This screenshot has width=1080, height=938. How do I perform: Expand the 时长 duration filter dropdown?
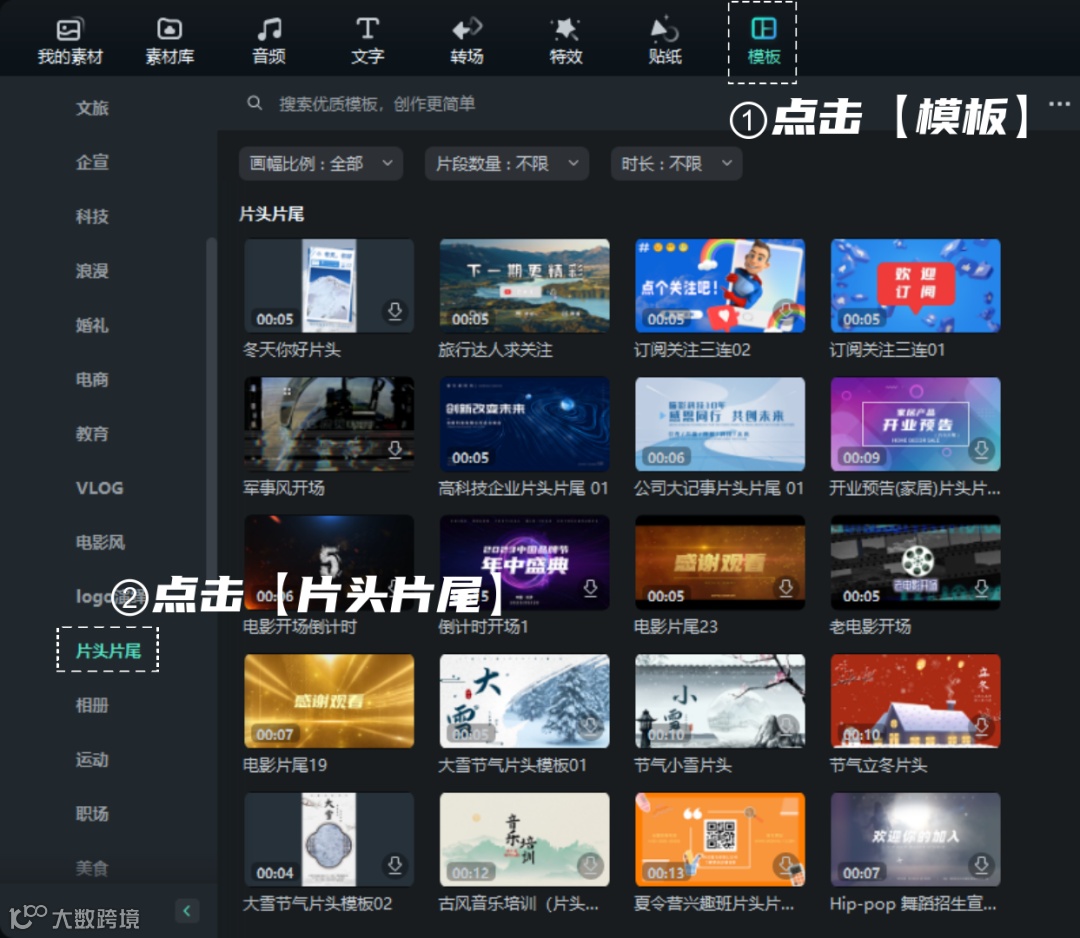[x=676, y=162]
